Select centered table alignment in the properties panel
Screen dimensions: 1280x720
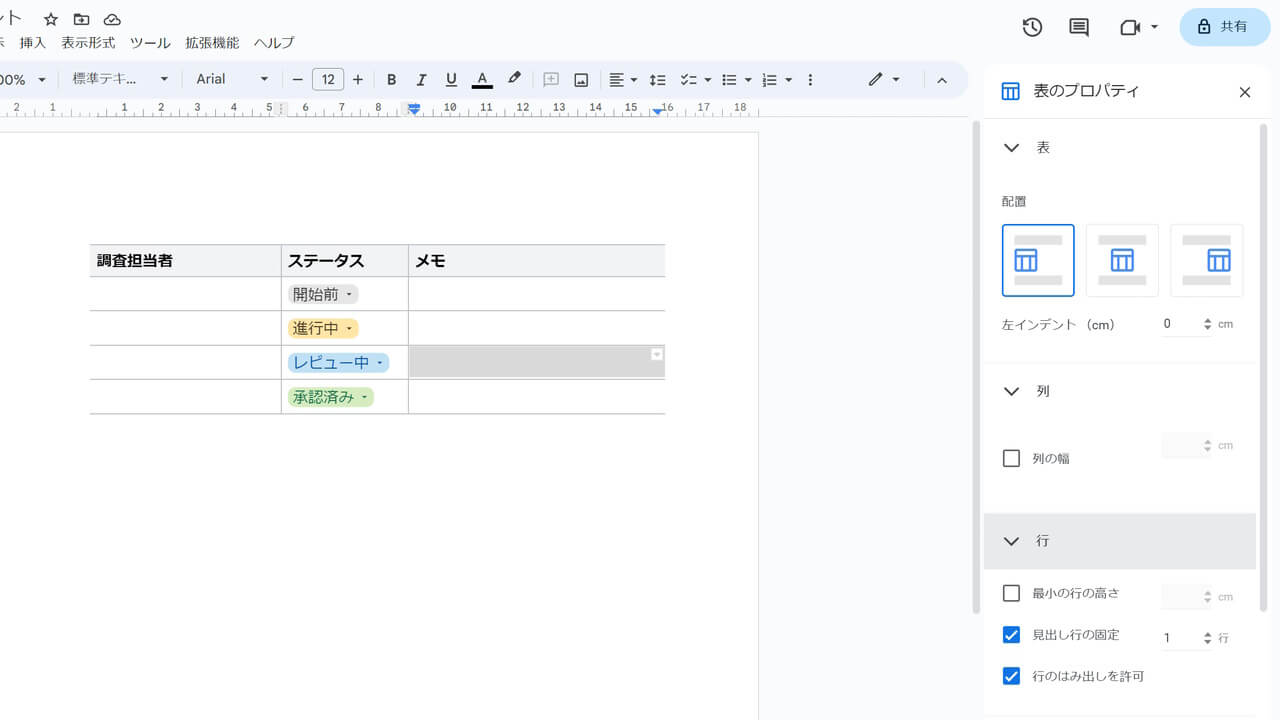[1122, 260]
